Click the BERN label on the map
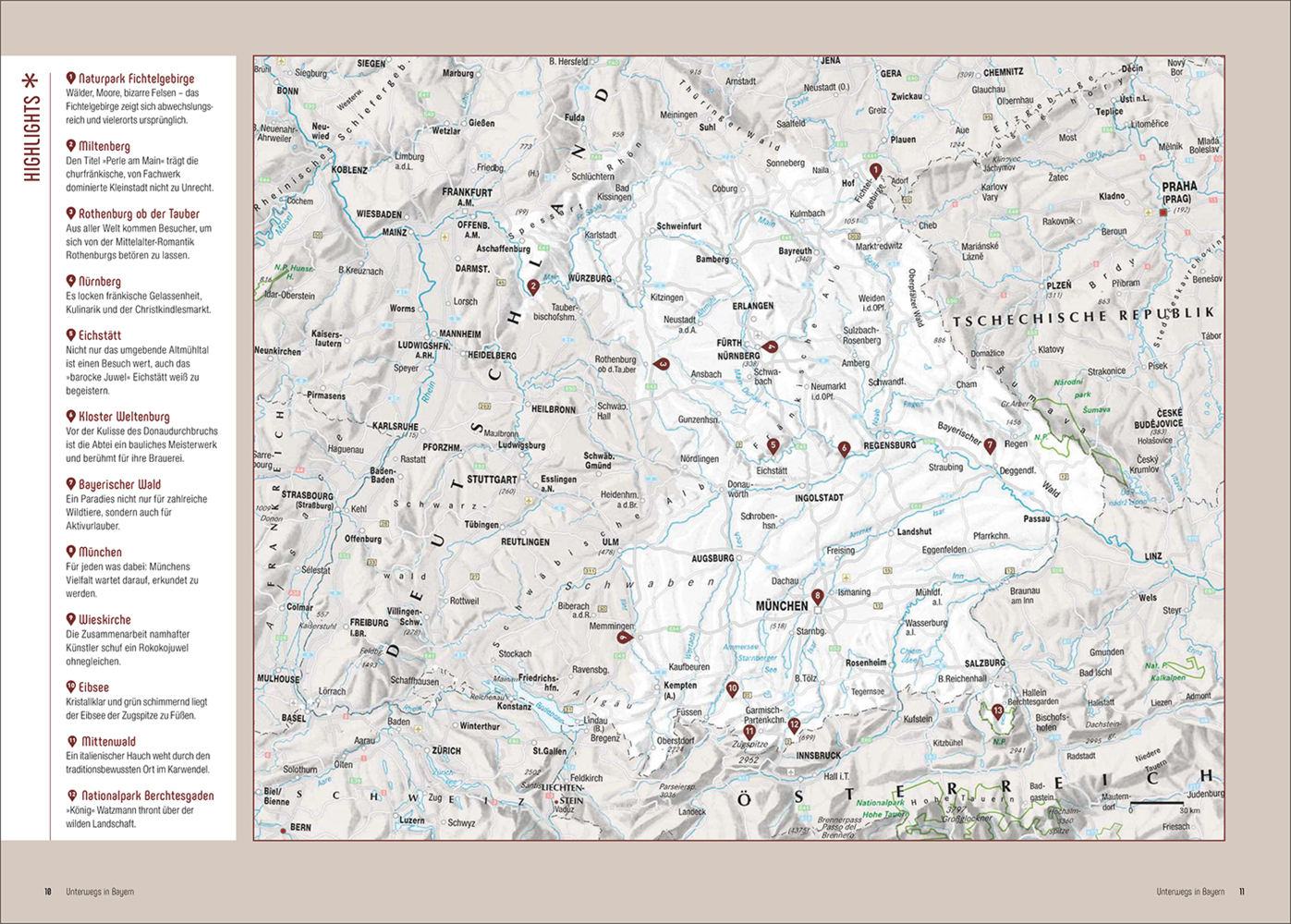Image resolution: width=1291 pixels, height=924 pixels. (300, 827)
